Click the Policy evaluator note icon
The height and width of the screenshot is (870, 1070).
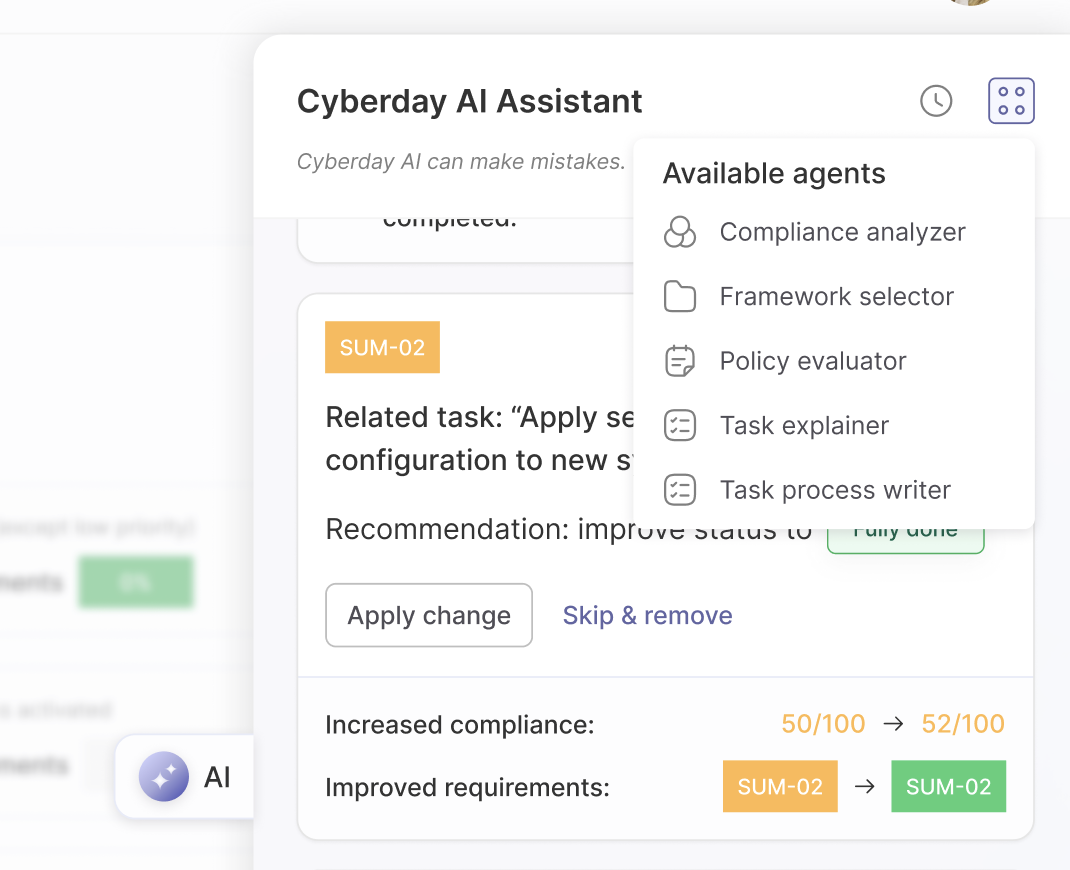[x=680, y=361]
